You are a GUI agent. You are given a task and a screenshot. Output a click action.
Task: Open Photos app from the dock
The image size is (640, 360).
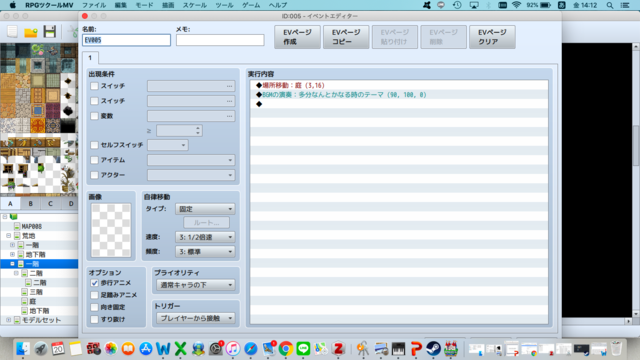click(x=111, y=349)
